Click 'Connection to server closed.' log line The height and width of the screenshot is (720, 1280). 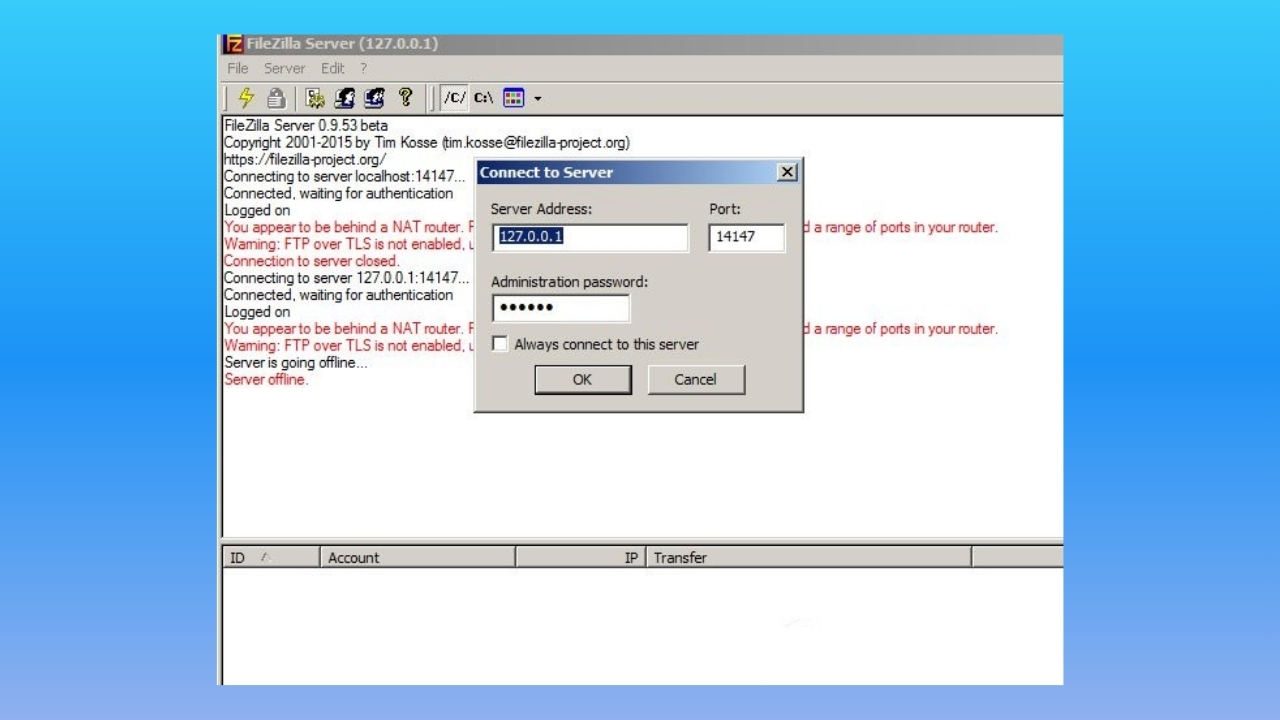[x=311, y=261]
